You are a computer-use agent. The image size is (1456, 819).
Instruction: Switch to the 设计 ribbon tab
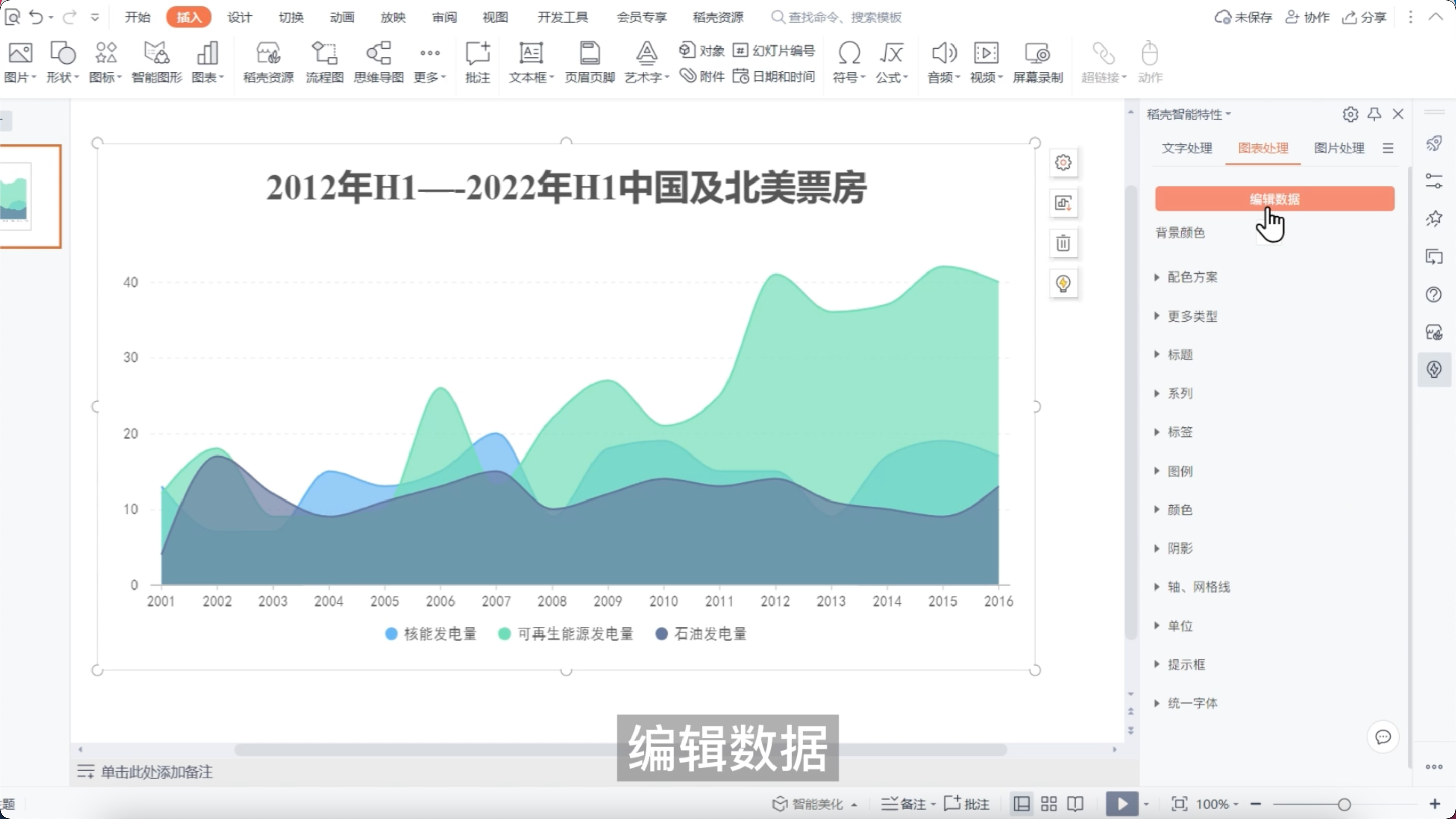point(240,17)
